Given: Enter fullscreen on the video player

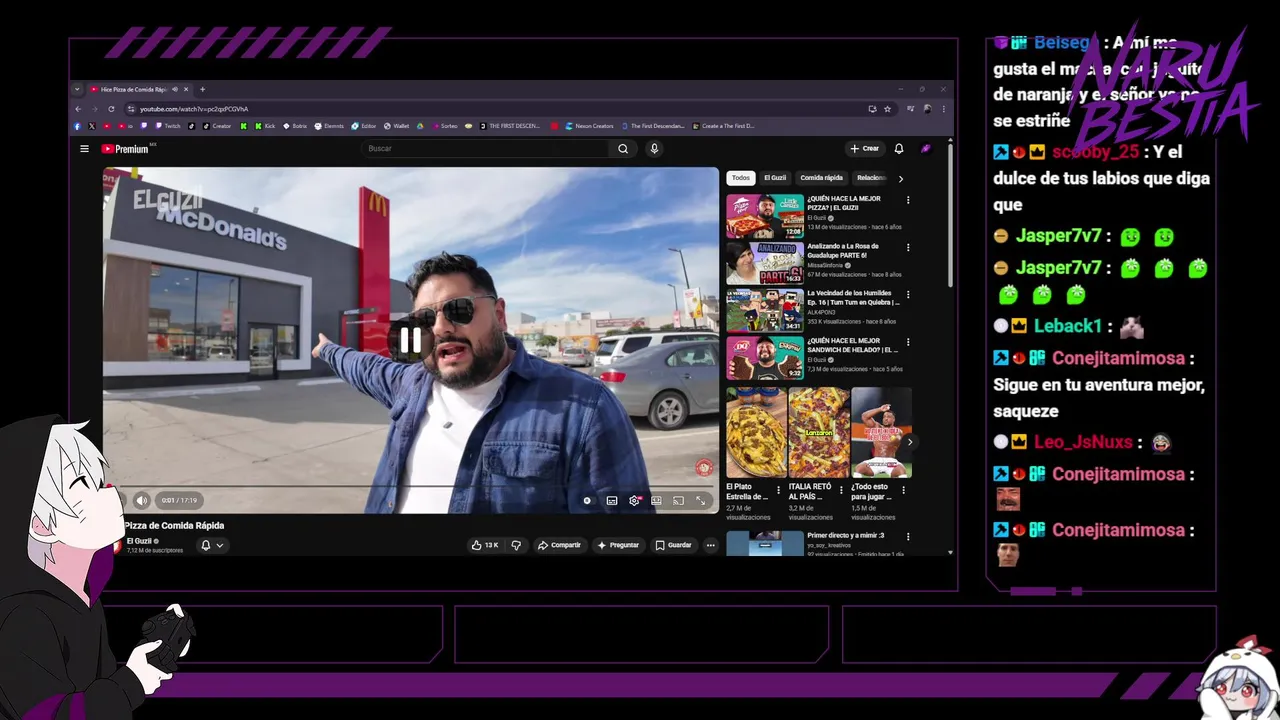Looking at the screenshot, I should 701,501.
